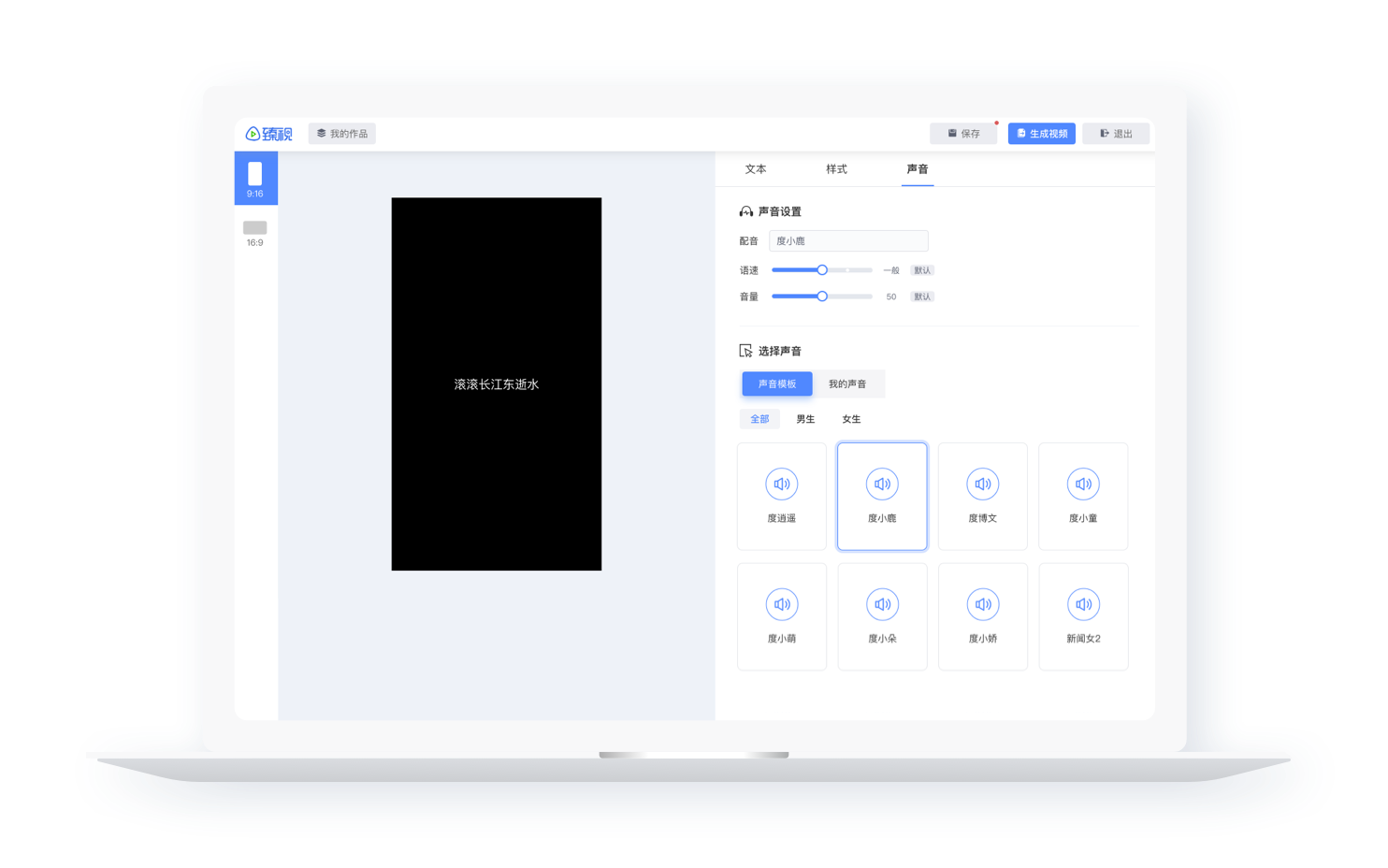This screenshot has width=1388, height=868.
Task: Preview the 度小朵 voice speaker icon
Action: coord(882,604)
